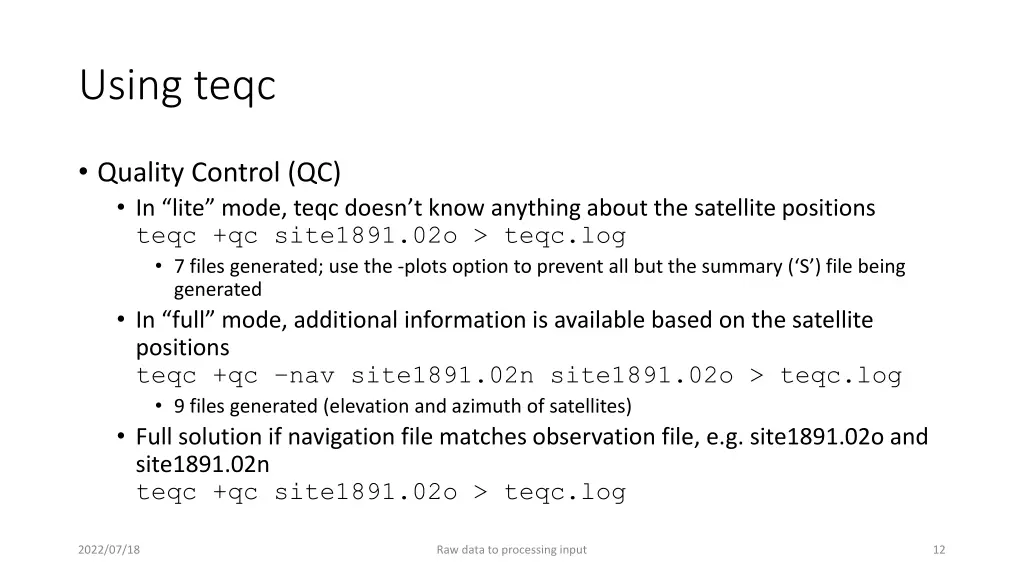Viewport: 1024px width, 576px height.
Task: Click teqc.log at end of –nav command
Action: point(840,376)
